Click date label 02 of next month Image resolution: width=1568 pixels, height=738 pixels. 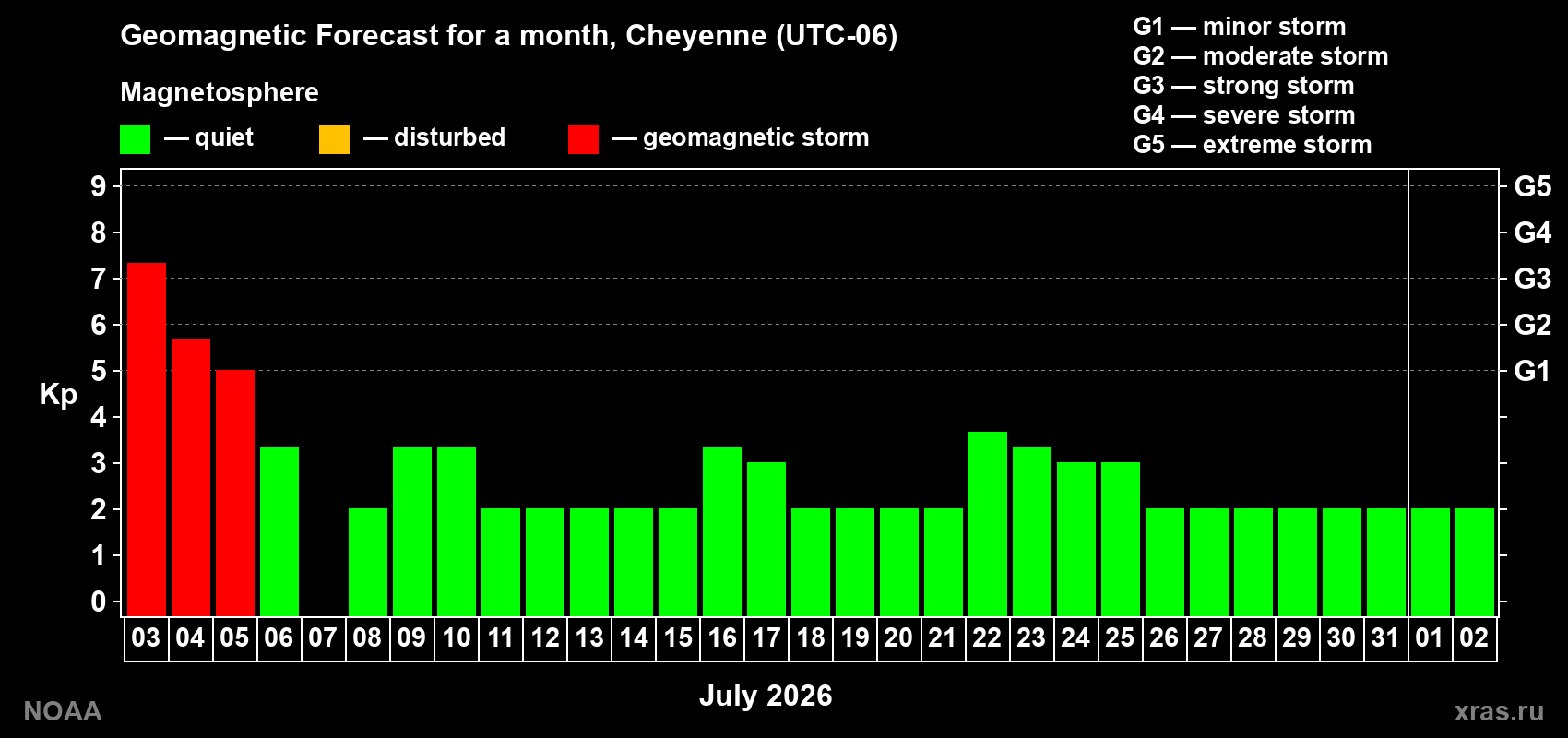coord(1474,637)
